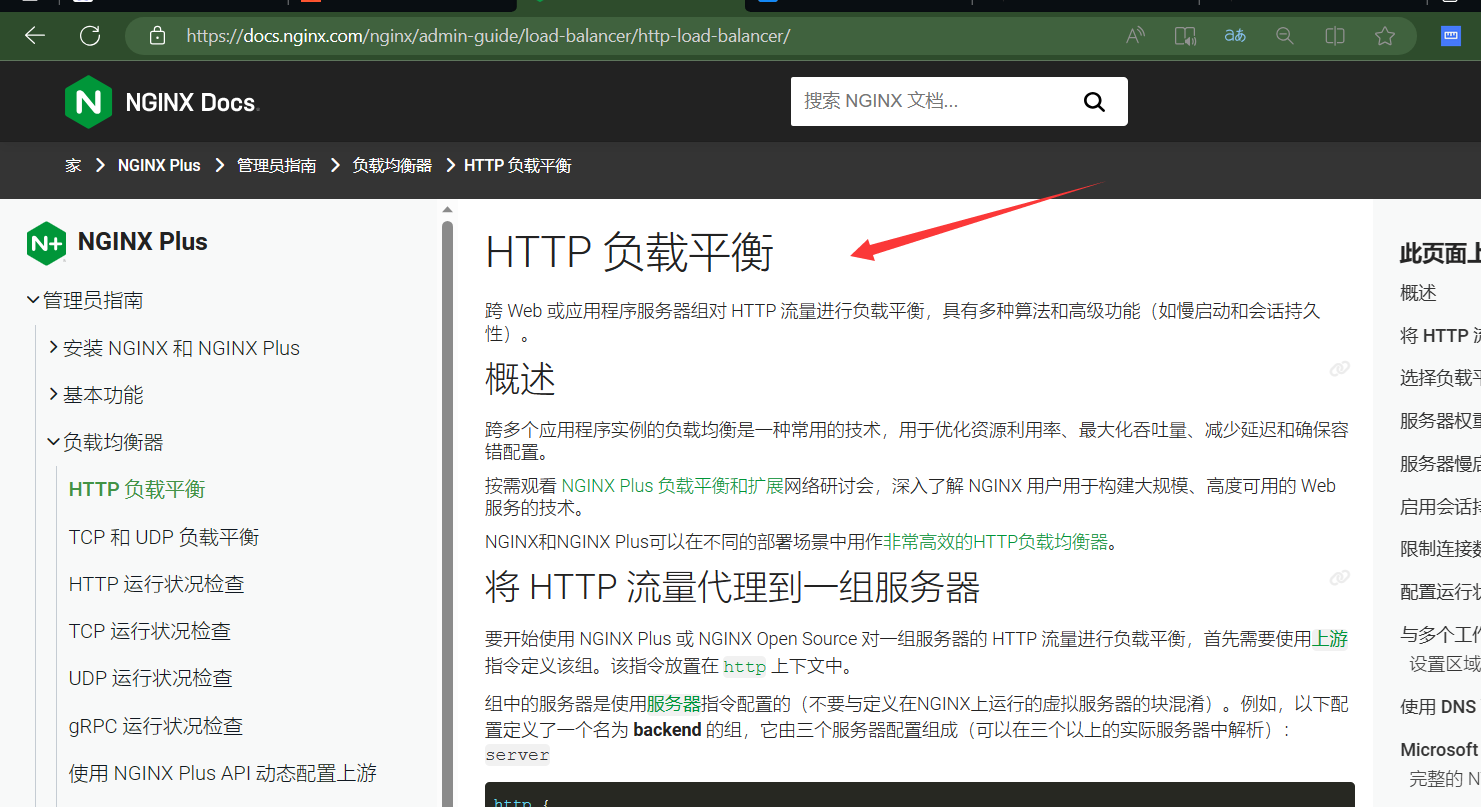Copy anchor link beside 概述 heading
This screenshot has height=807, width=1481.
click(1340, 369)
